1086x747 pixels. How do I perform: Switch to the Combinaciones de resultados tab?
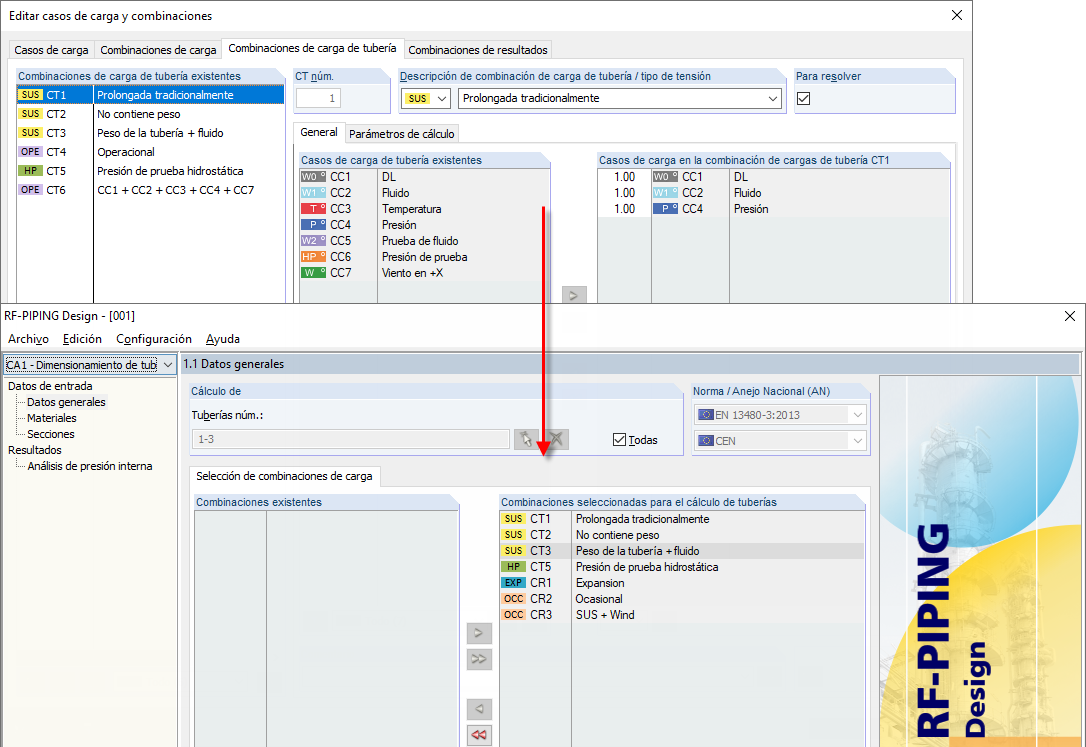(478, 50)
